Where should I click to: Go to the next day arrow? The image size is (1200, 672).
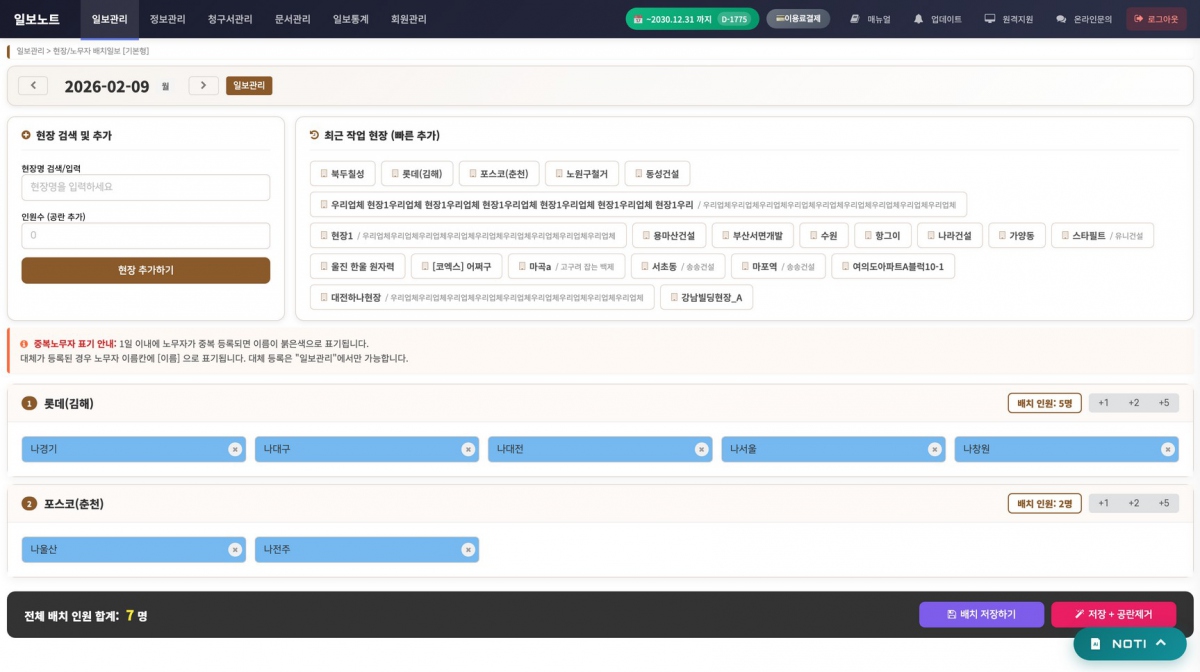203,86
